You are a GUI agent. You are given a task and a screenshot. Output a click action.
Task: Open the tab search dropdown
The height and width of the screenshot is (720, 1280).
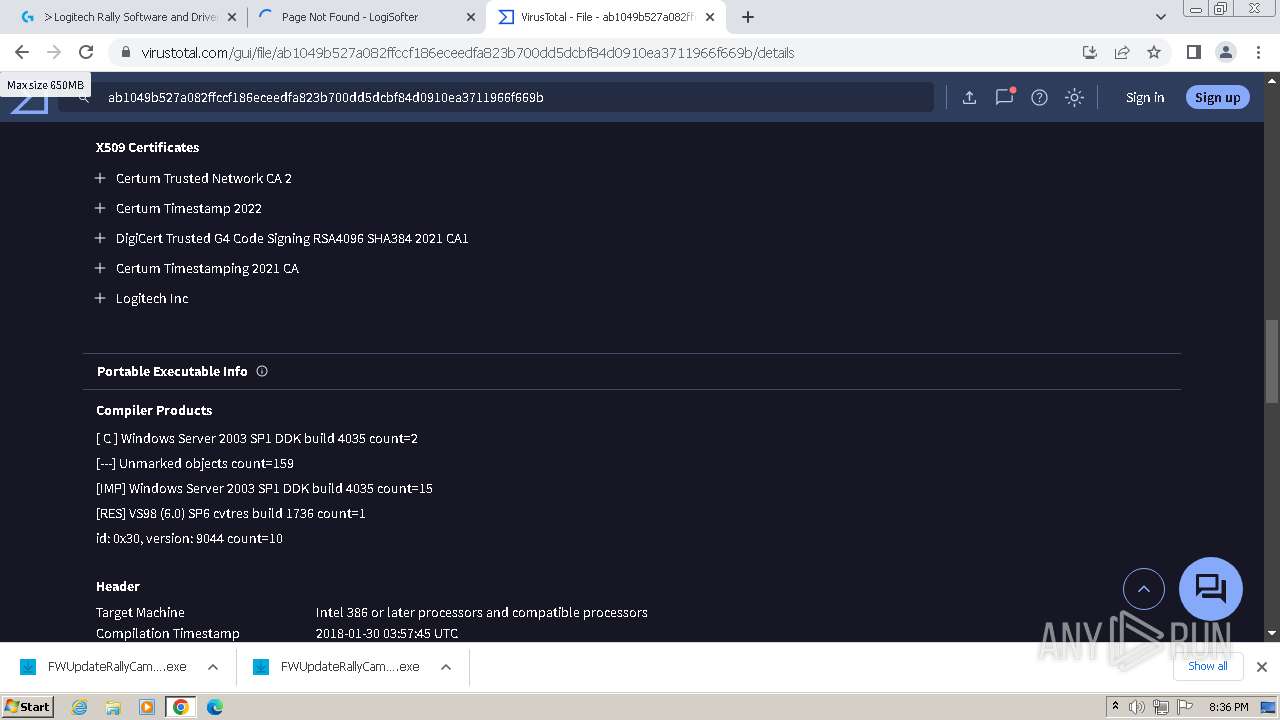tap(1160, 17)
